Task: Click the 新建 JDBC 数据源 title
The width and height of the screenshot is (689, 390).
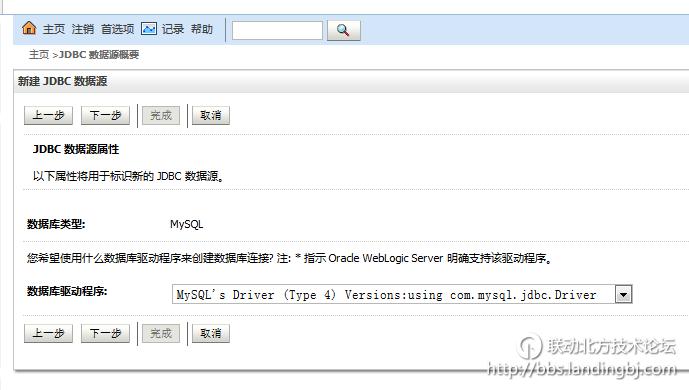Action: [x=62, y=81]
